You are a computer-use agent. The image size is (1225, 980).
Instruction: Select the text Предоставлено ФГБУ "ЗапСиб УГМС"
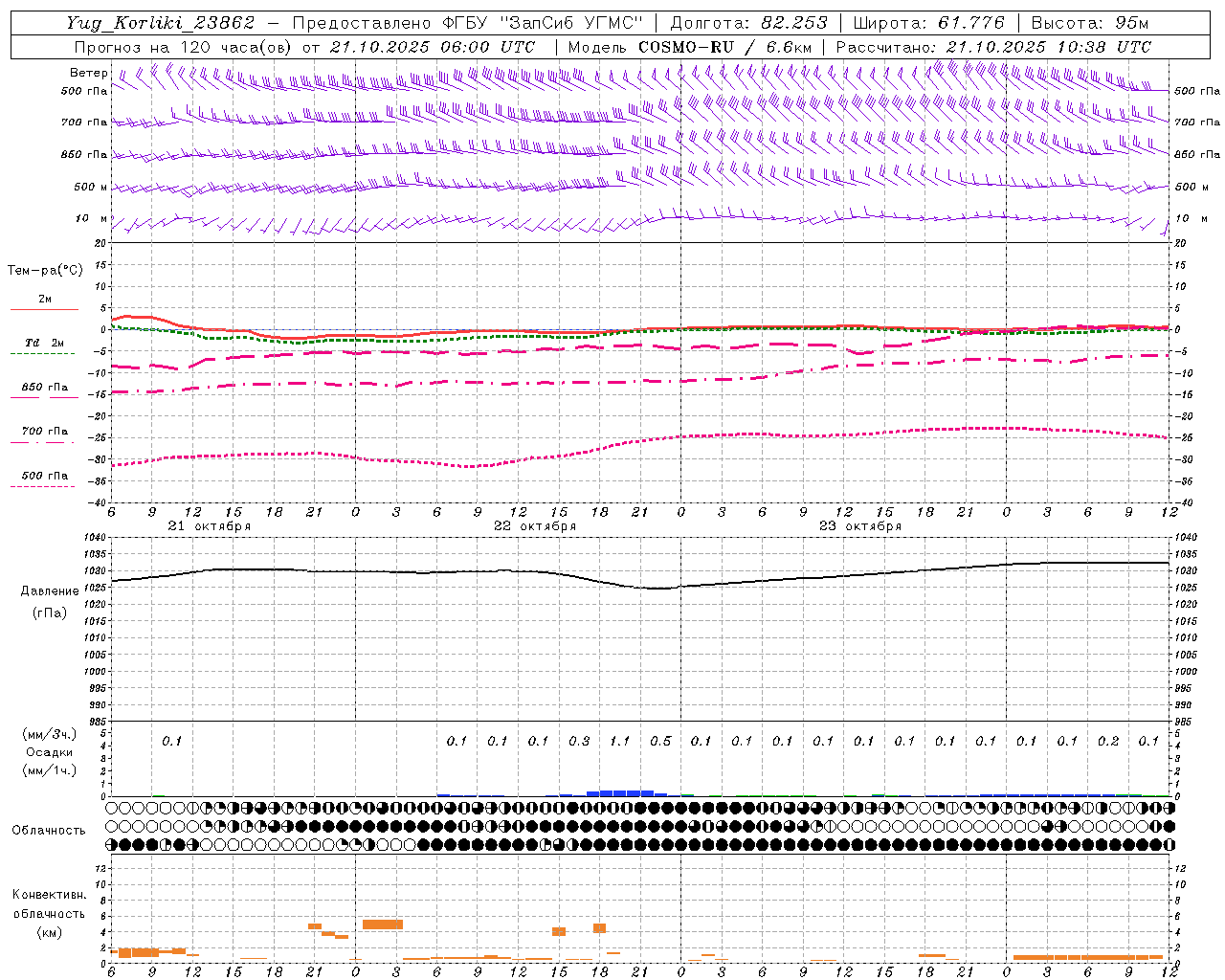(x=467, y=23)
